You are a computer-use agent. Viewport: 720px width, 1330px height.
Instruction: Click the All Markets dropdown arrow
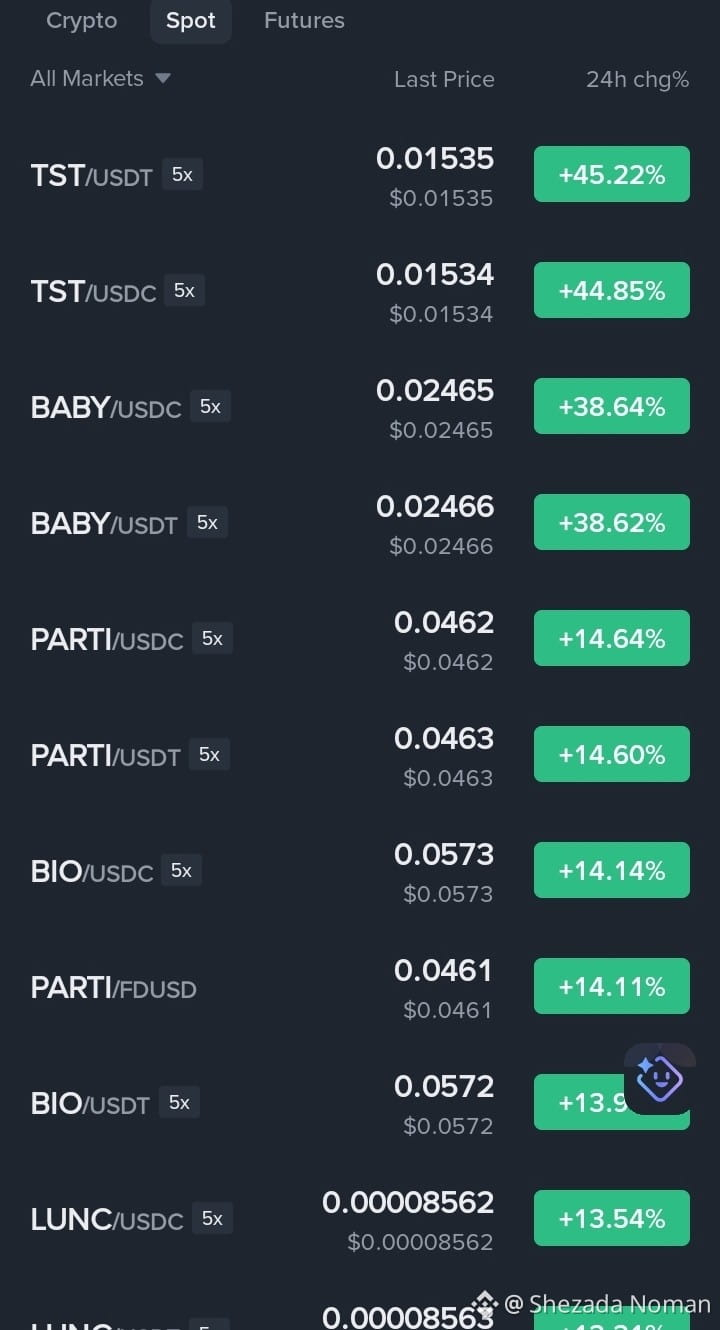tap(163, 78)
